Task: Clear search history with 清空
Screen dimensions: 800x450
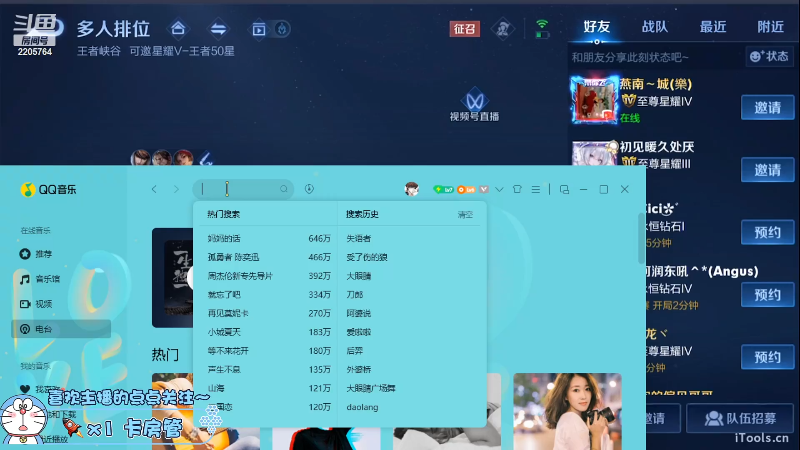Action: point(465,214)
